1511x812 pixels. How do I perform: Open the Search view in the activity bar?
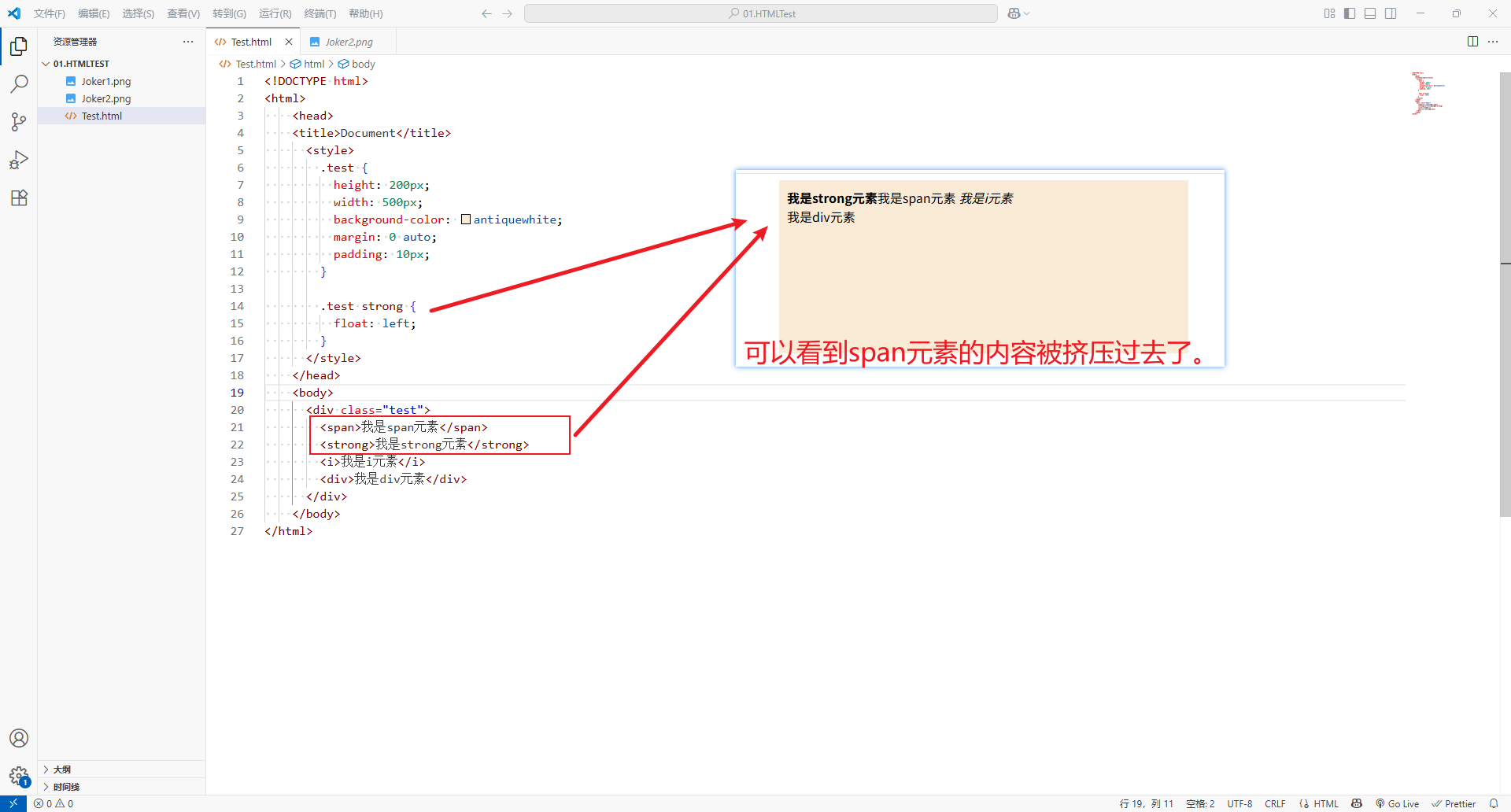point(19,83)
